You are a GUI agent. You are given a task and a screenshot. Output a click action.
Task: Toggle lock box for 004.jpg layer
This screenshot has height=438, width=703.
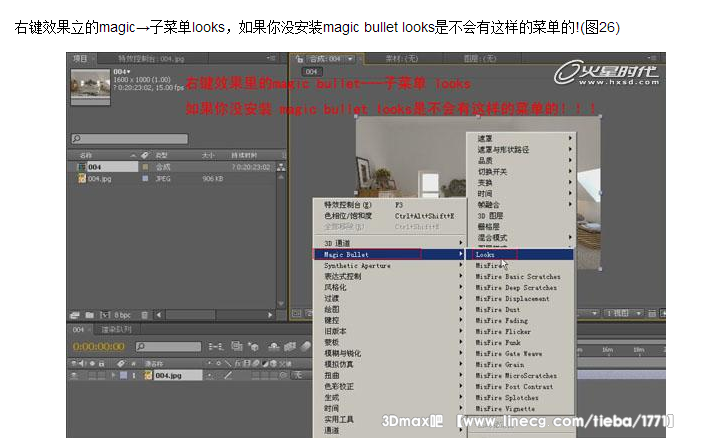pos(102,375)
